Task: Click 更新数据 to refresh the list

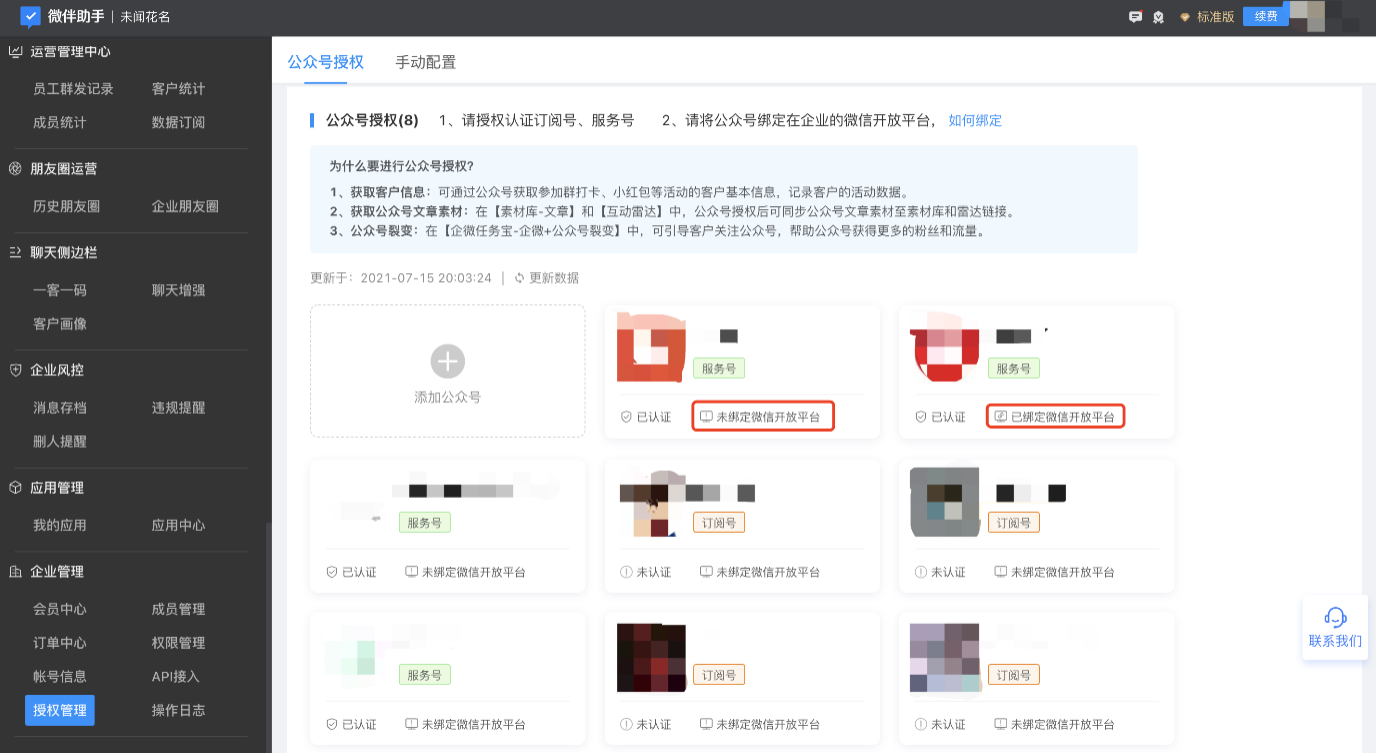Action: click(554, 278)
